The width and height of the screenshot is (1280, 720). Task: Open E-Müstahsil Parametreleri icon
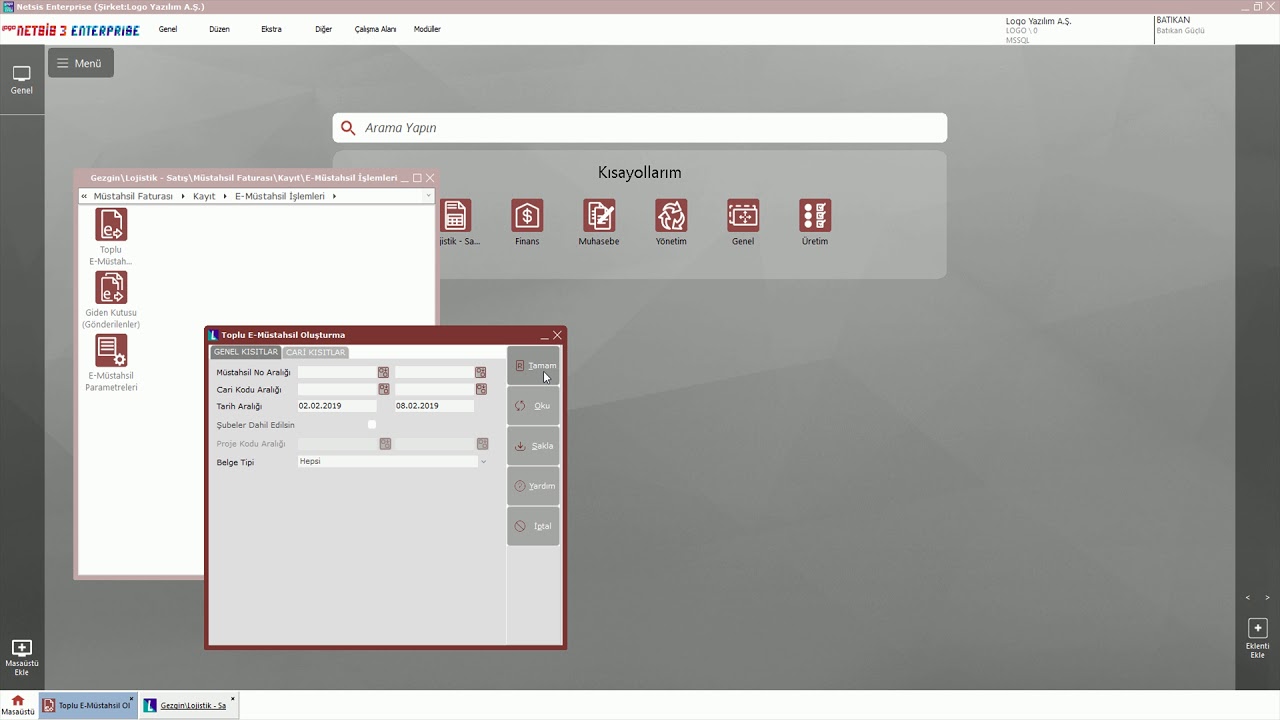tap(111, 351)
